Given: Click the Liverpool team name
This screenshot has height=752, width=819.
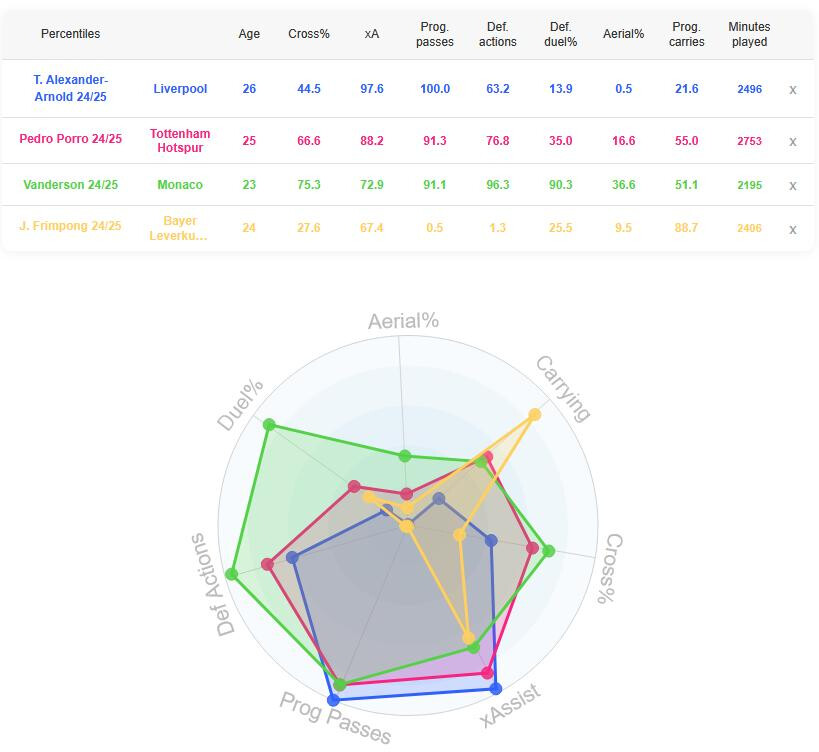Looking at the screenshot, I should point(180,89).
